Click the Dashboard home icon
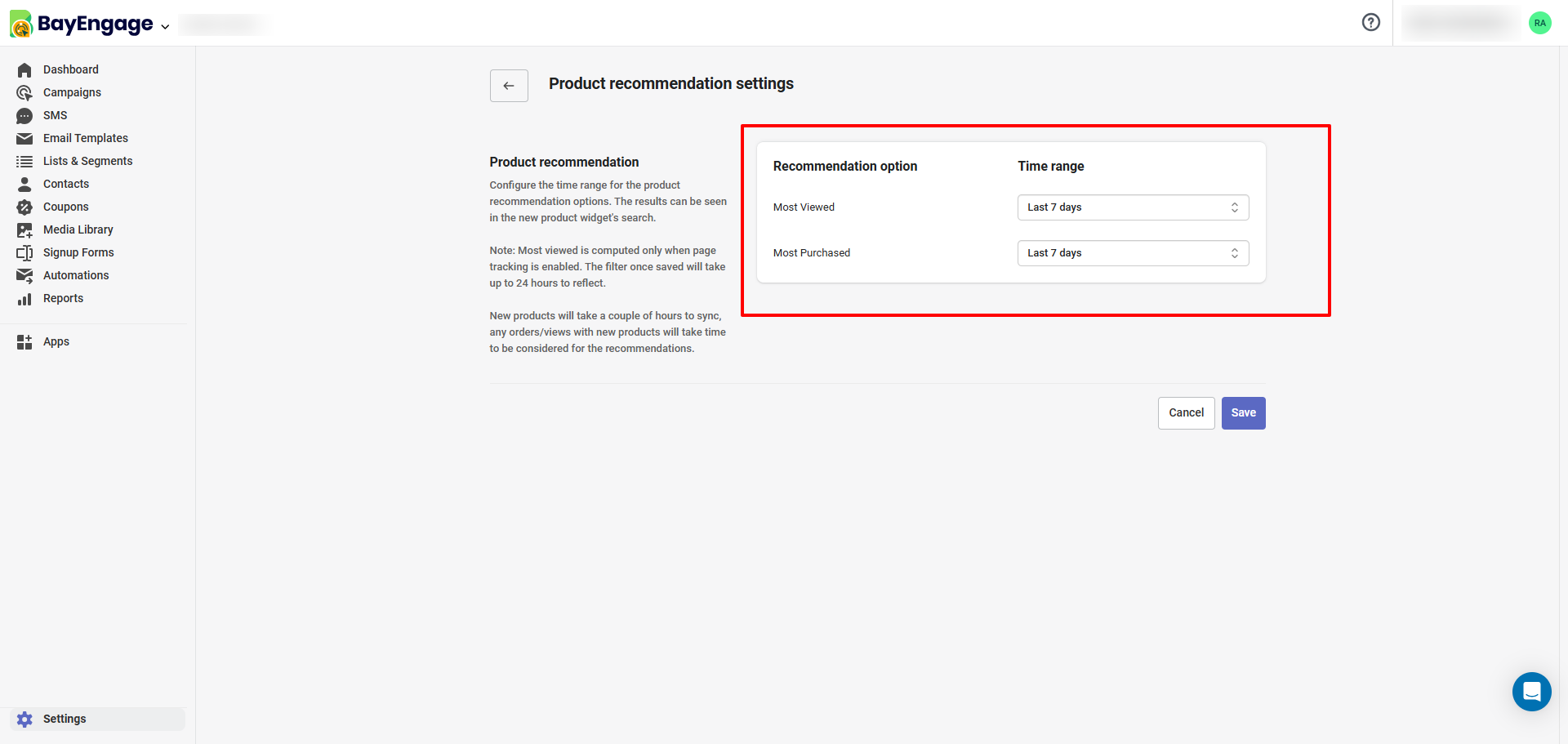This screenshot has width=1568, height=744. click(24, 70)
